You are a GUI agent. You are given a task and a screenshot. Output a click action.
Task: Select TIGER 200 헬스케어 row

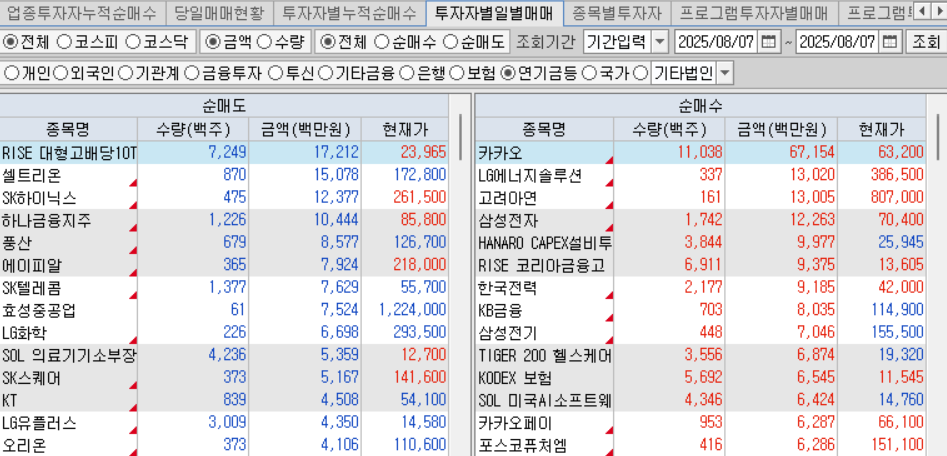pyautogui.click(x=700, y=355)
